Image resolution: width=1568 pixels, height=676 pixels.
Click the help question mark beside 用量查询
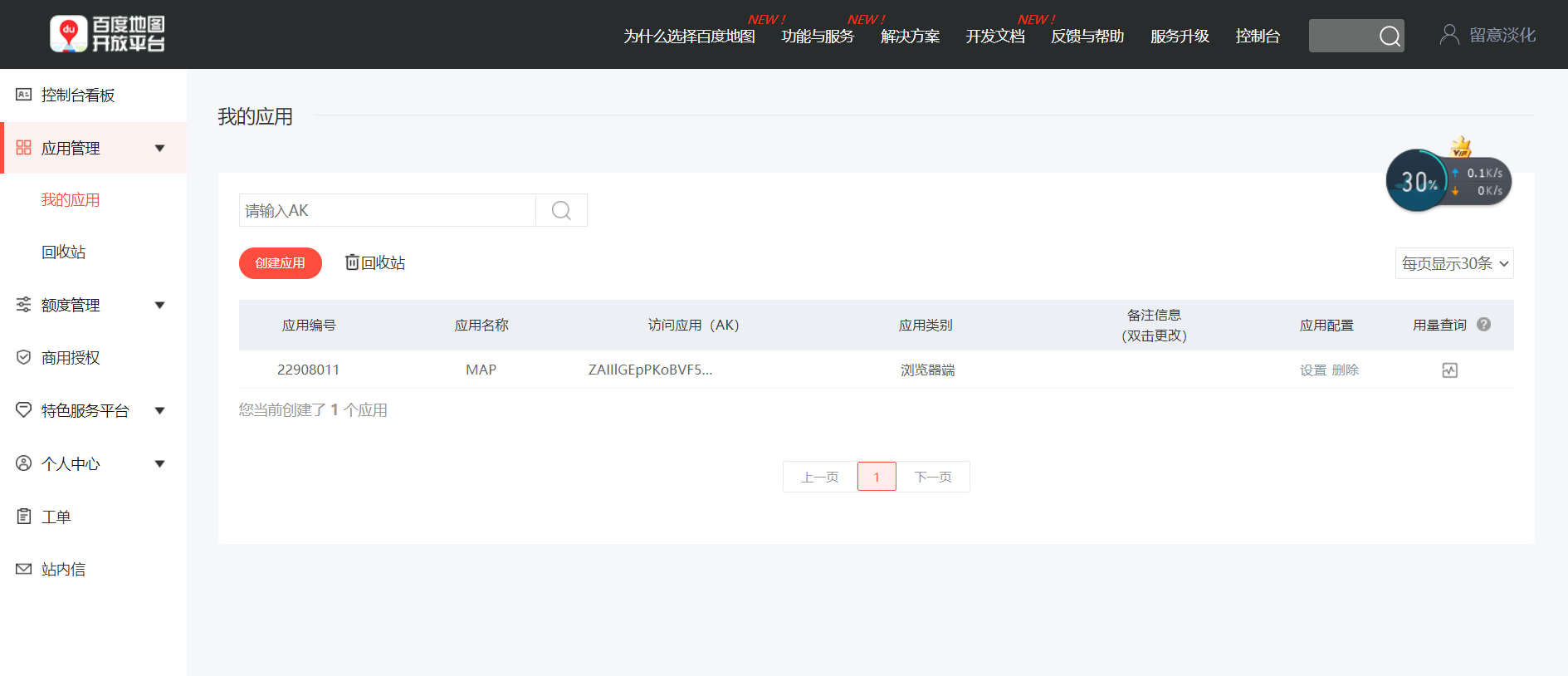1483,325
